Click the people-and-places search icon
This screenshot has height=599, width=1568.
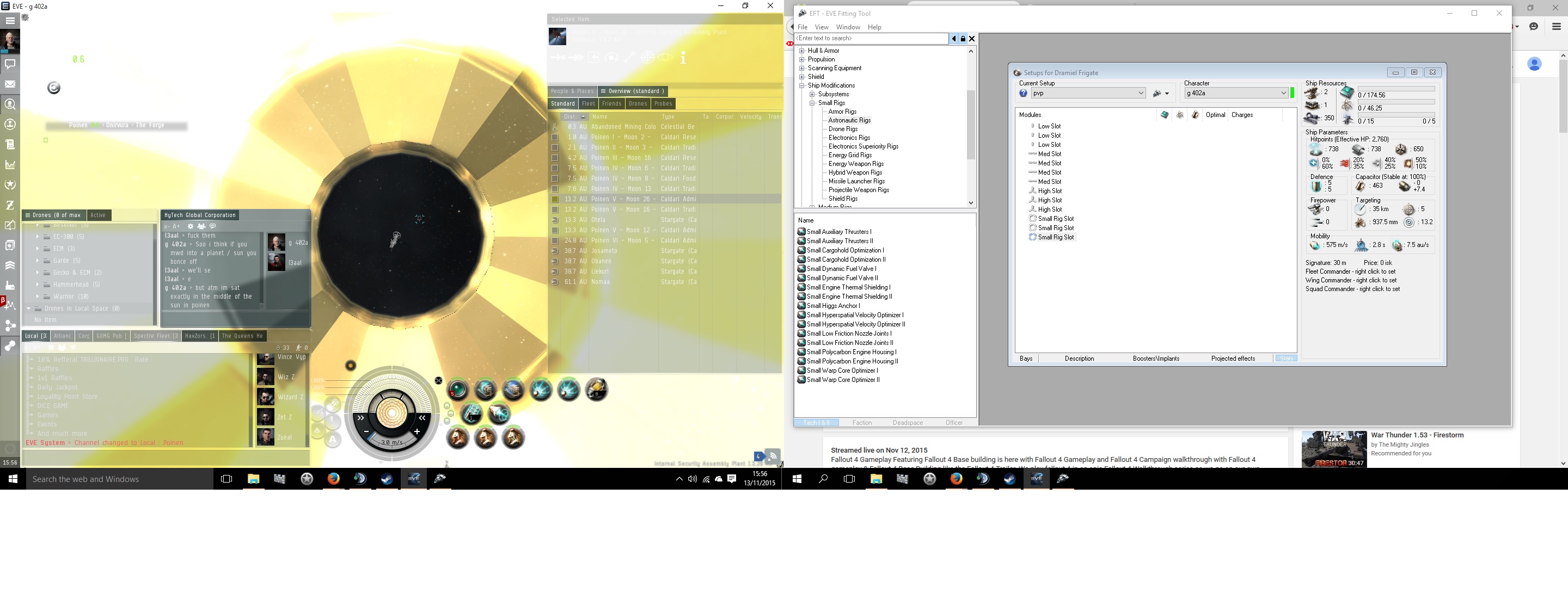pos(10,104)
